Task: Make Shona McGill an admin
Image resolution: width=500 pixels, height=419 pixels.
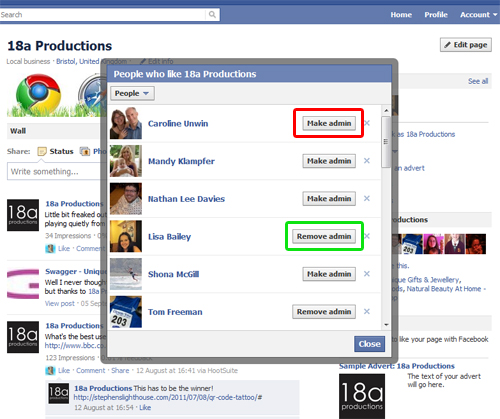Action: (x=329, y=274)
